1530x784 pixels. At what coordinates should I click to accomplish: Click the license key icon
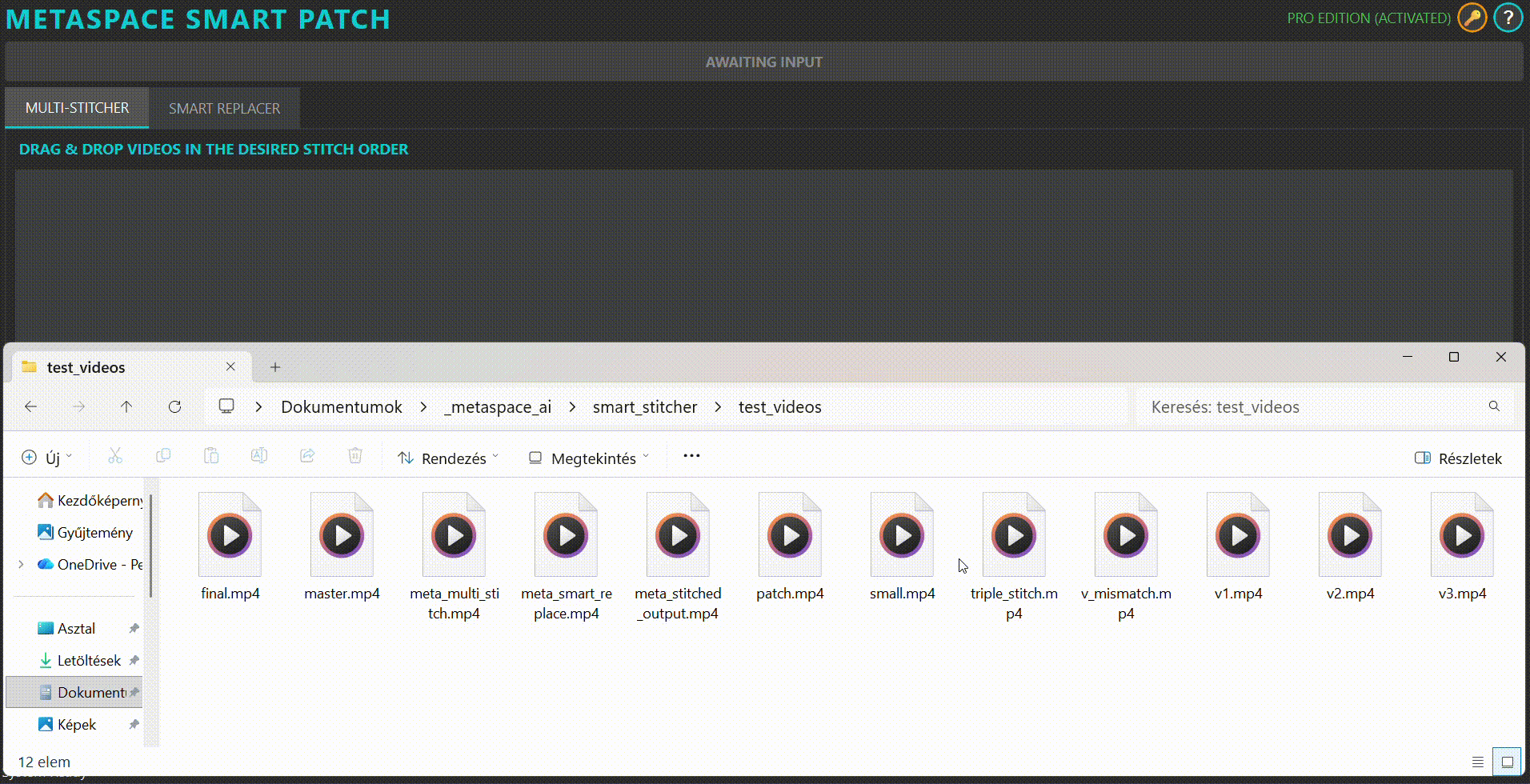coord(1472,18)
